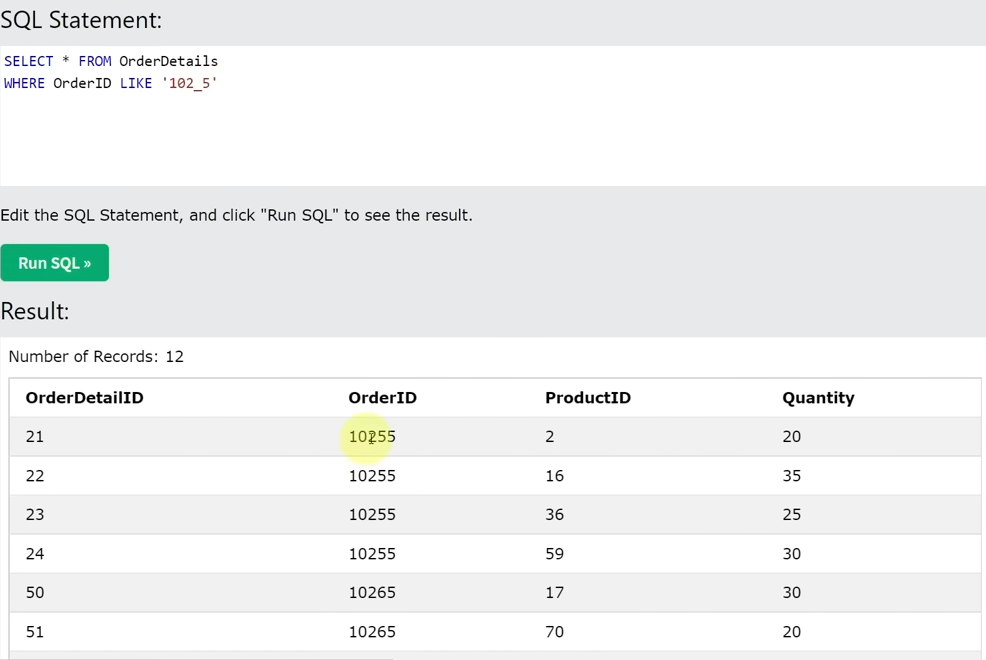This screenshot has width=986, height=660.
Task: Click OrderID 10255 in row 21
Action: click(372, 437)
